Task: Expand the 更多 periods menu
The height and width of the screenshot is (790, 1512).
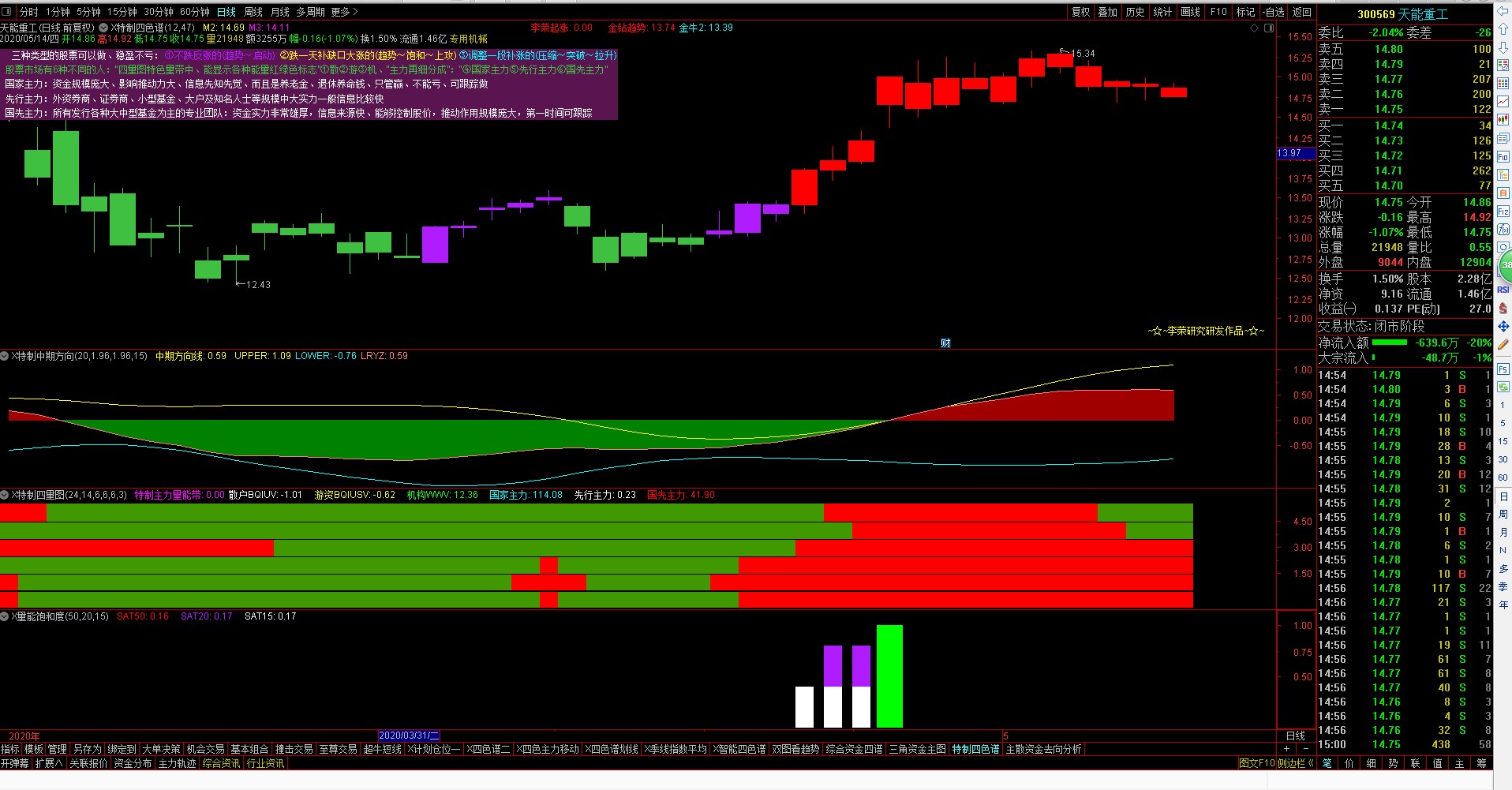Action: (x=344, y=12)
